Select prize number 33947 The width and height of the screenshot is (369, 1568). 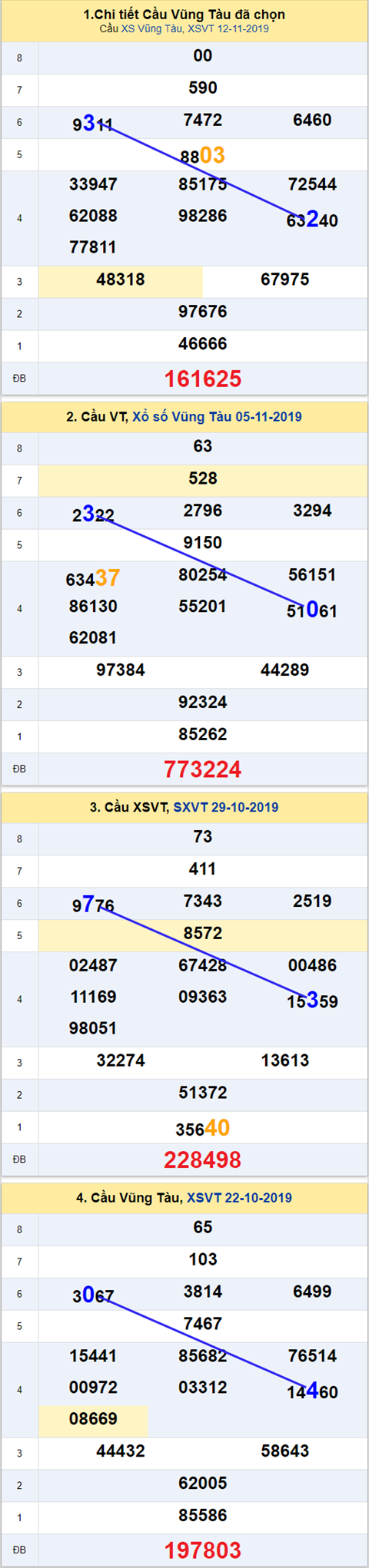tap(93, 184)
